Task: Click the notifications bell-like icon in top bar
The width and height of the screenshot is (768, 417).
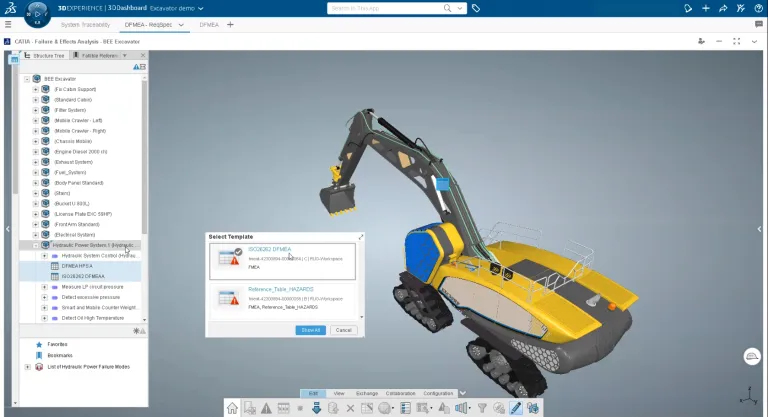Action: (x=688, y=8)
